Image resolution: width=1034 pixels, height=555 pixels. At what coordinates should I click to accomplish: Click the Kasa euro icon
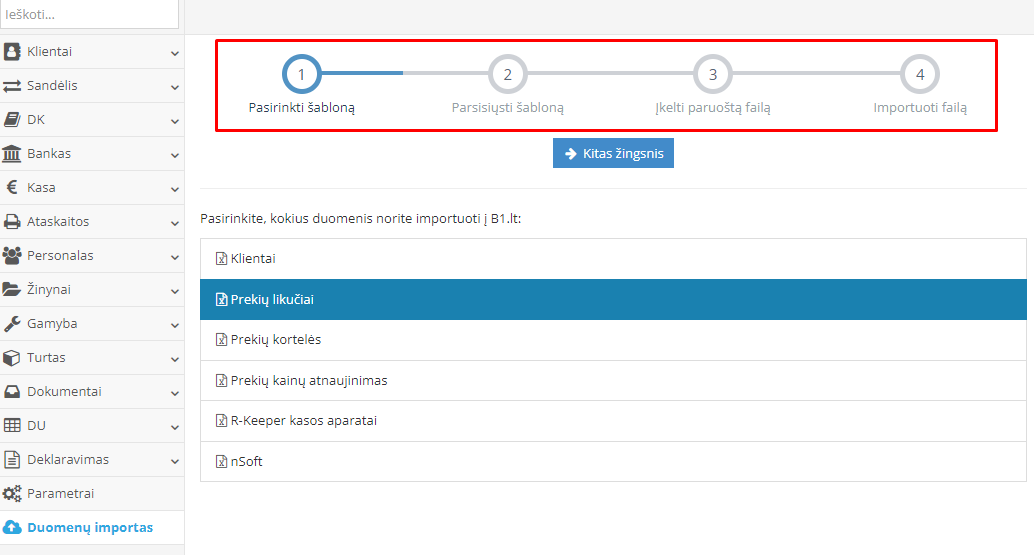coord(12,188)
